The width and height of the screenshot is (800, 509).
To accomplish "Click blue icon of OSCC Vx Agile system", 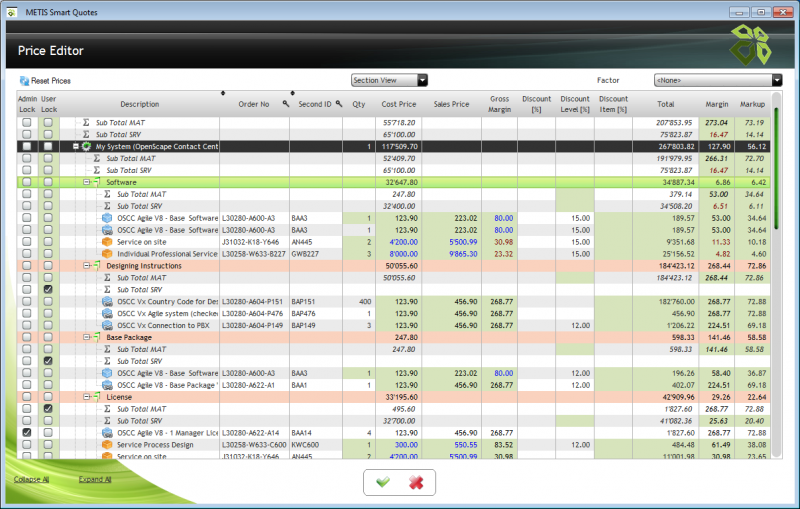I will click(x=107, y=314).
